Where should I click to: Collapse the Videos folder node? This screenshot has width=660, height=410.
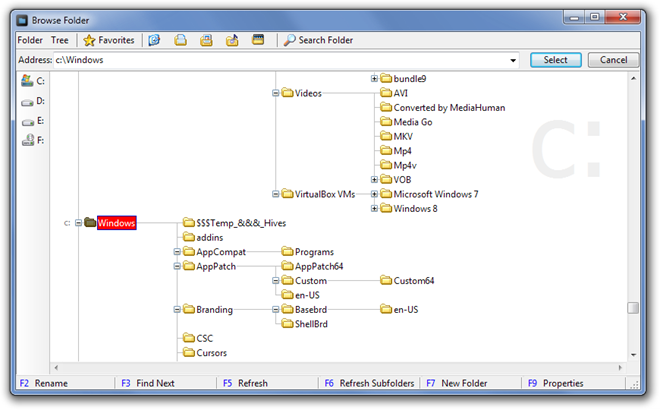(x=275, y=93)
